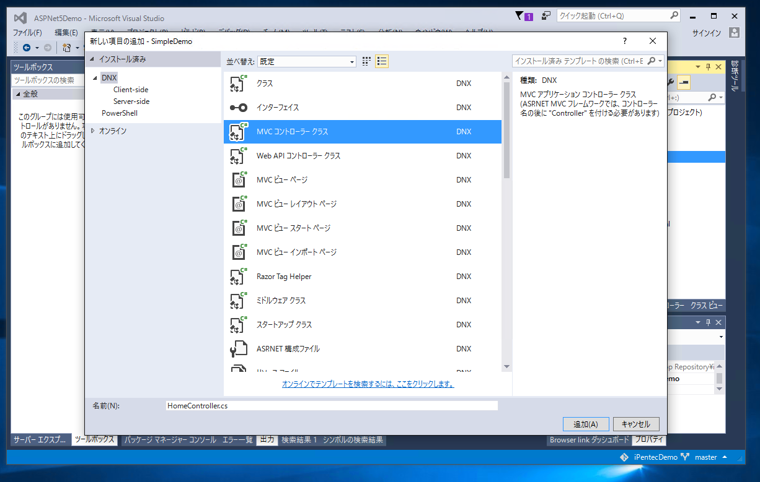Switch to medium icons list view
This screenshot has width=760, height=482.
click(x=382, y=61)
